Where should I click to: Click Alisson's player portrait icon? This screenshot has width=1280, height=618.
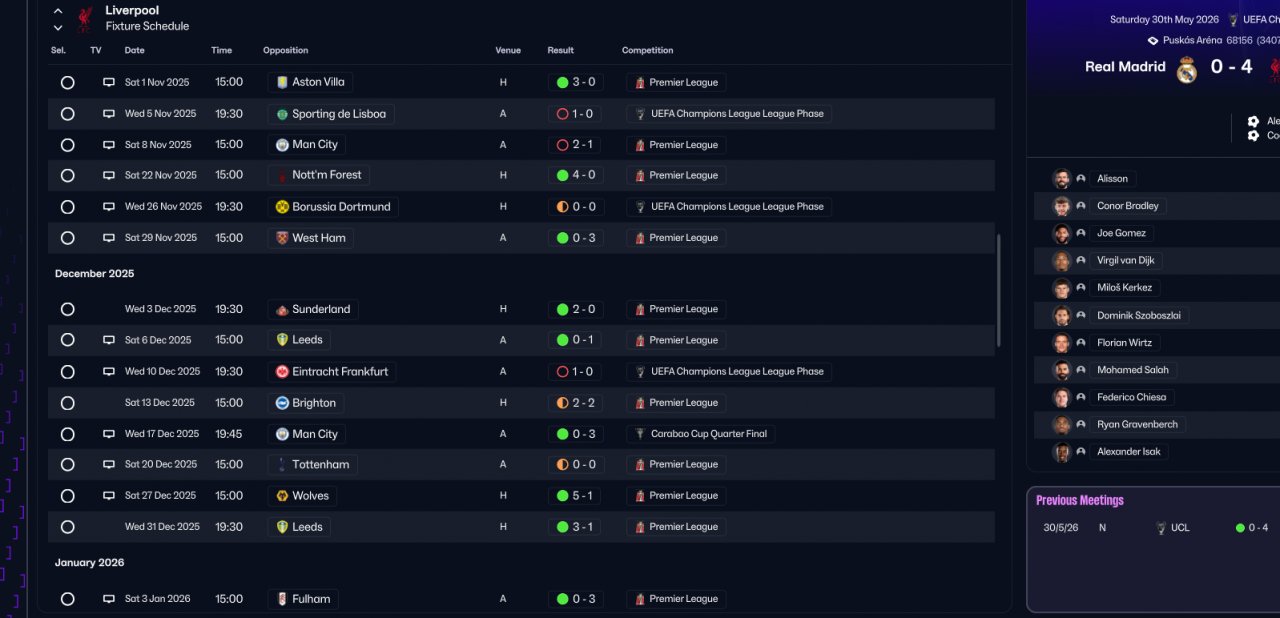1061,179
